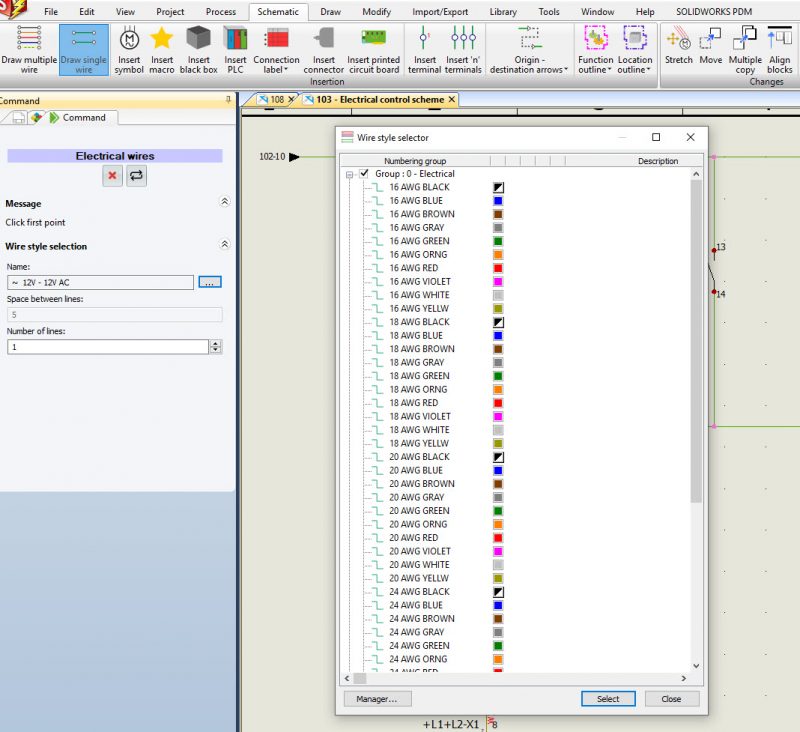Click the Number of lines input field
Screen dimensions: 800x732
(108, 347)
